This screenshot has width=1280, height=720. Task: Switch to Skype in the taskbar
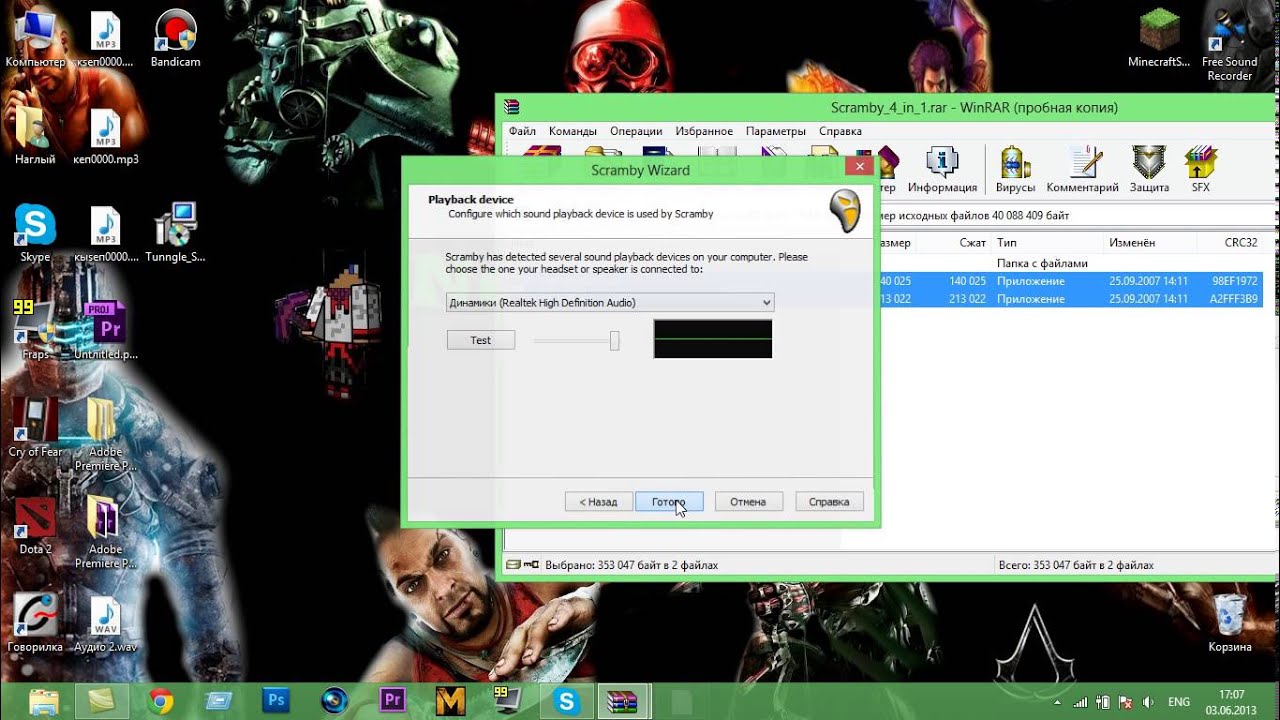tap(567, 701)
